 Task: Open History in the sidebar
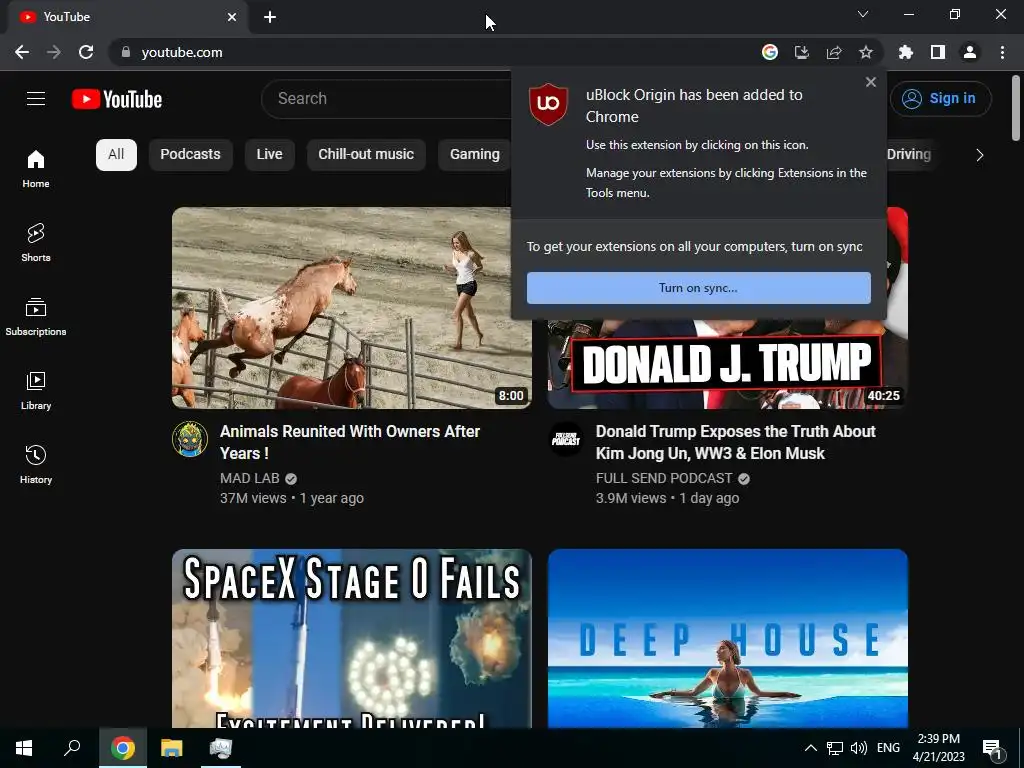(x=36, y=464)
